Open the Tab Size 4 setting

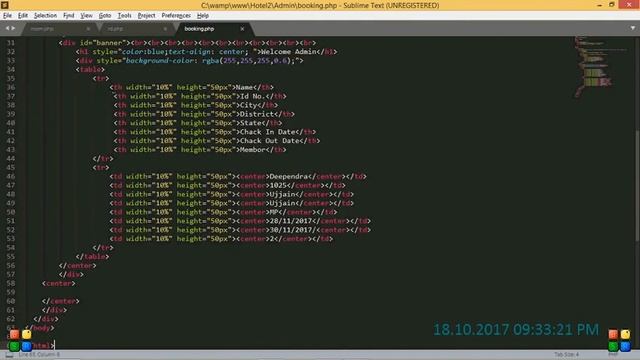[x=566, y=355]
